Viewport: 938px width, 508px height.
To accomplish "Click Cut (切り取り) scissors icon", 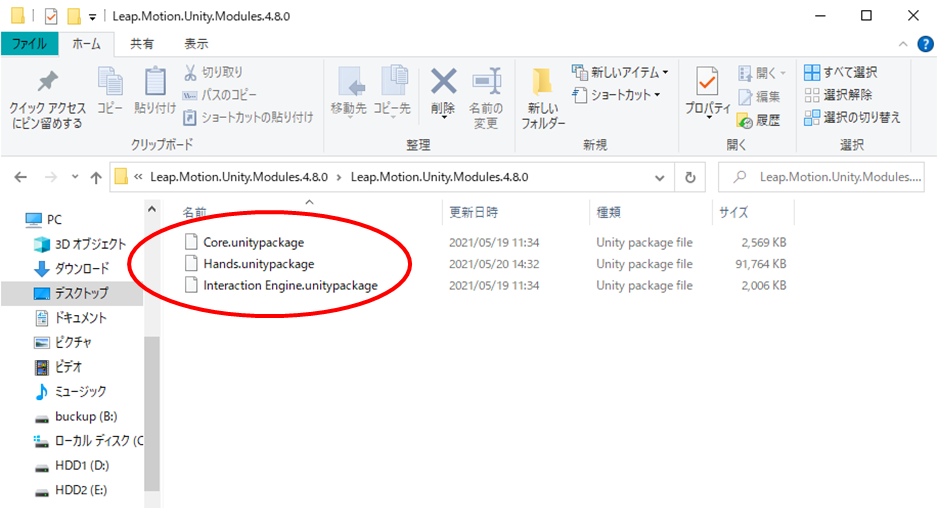I will [190, 72].
